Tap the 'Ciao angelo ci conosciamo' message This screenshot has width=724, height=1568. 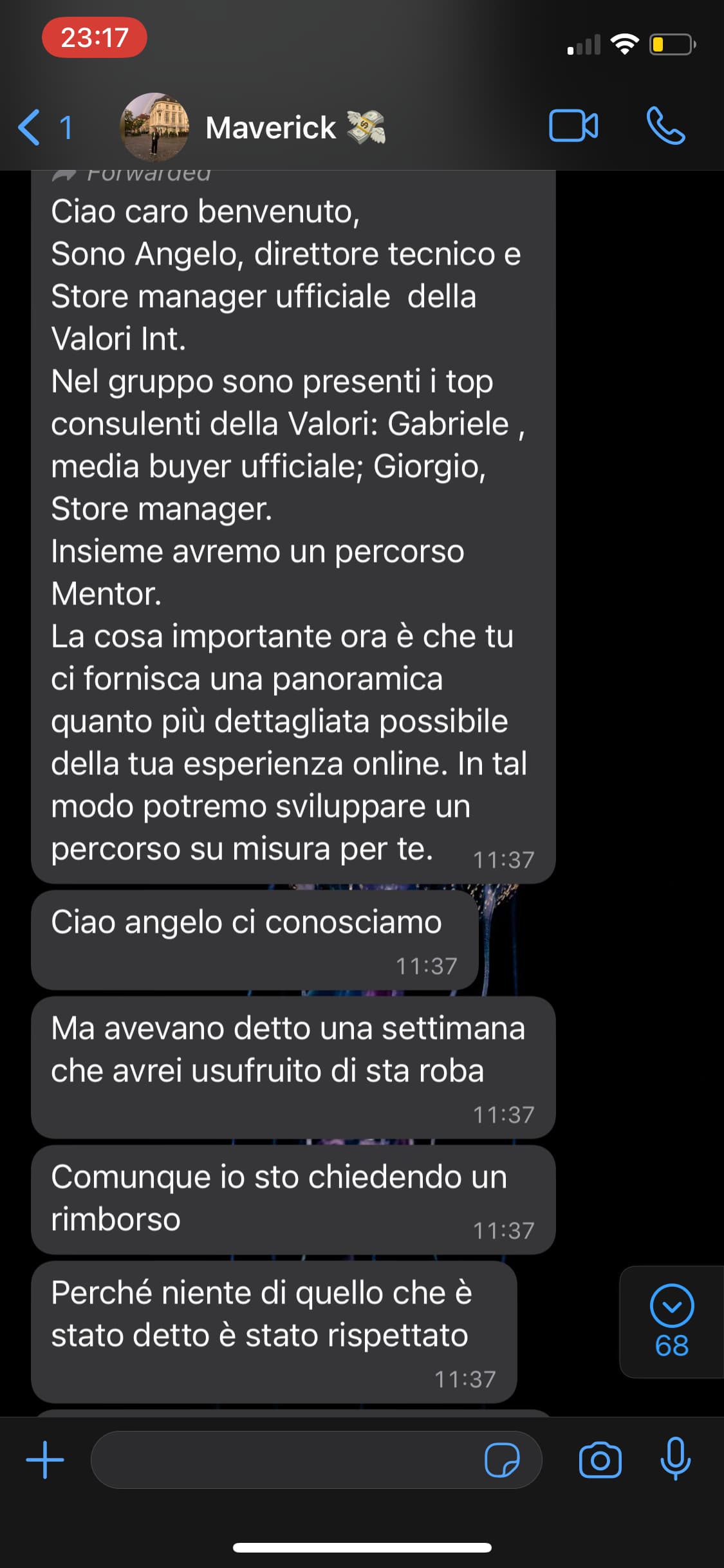[255, 940]
